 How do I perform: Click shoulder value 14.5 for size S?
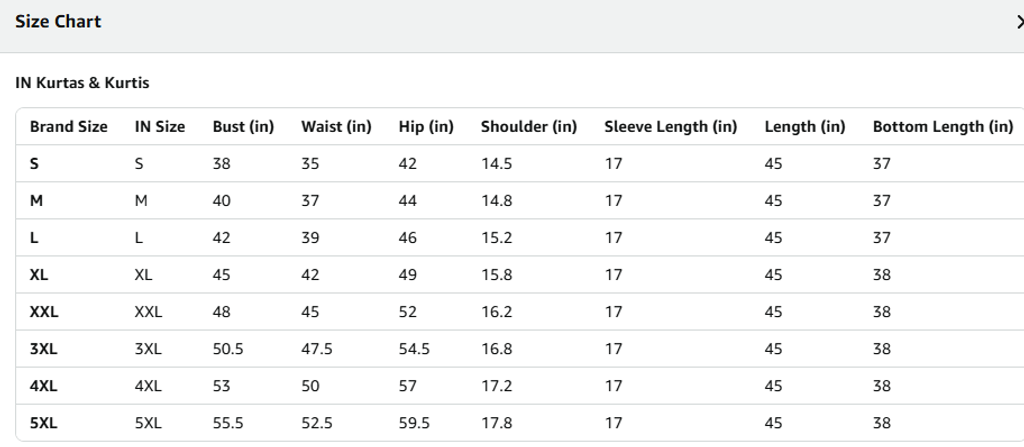click(x=497, y=164)
